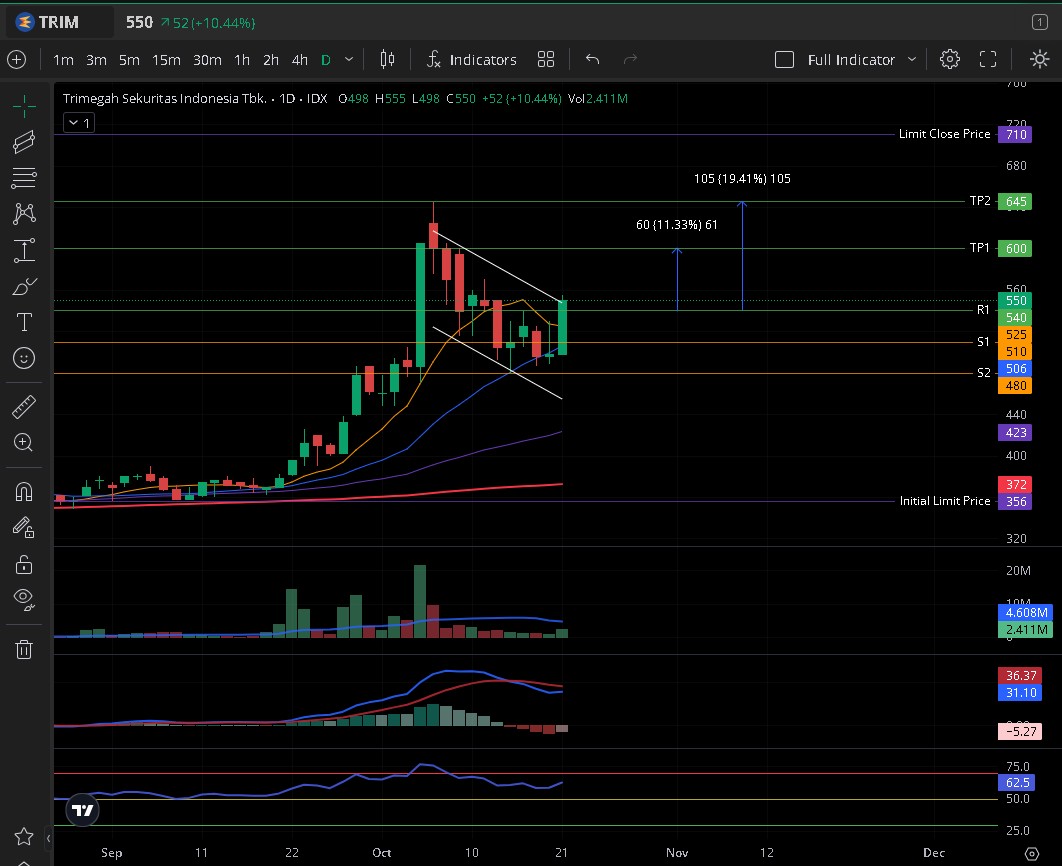Screen dimensions: 1062x866
Task: Tick the Full Indicator checkbox
Action: (785, 60)
